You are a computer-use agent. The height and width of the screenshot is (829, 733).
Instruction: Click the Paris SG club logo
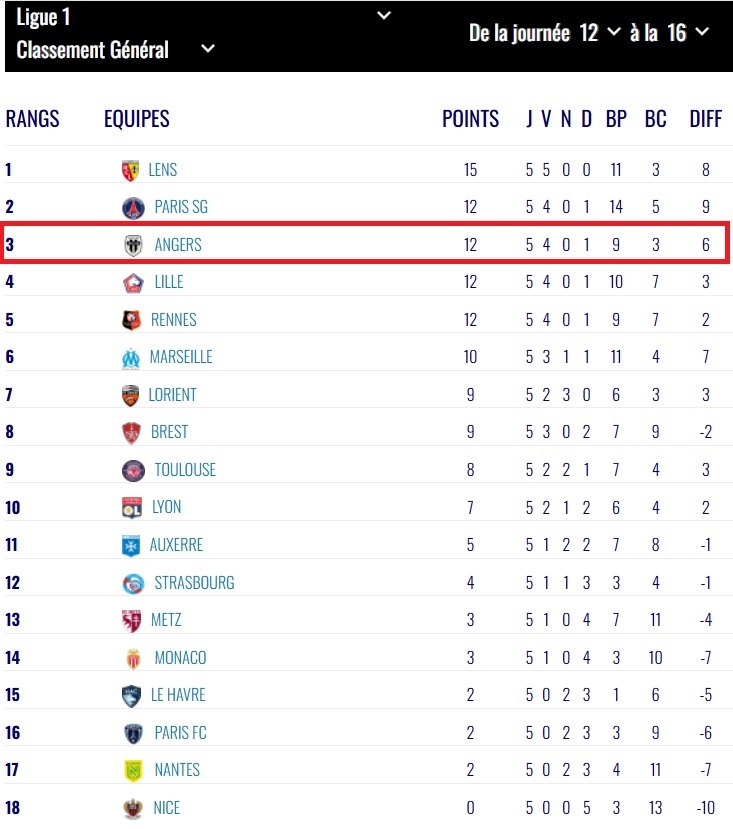[133, 208]
